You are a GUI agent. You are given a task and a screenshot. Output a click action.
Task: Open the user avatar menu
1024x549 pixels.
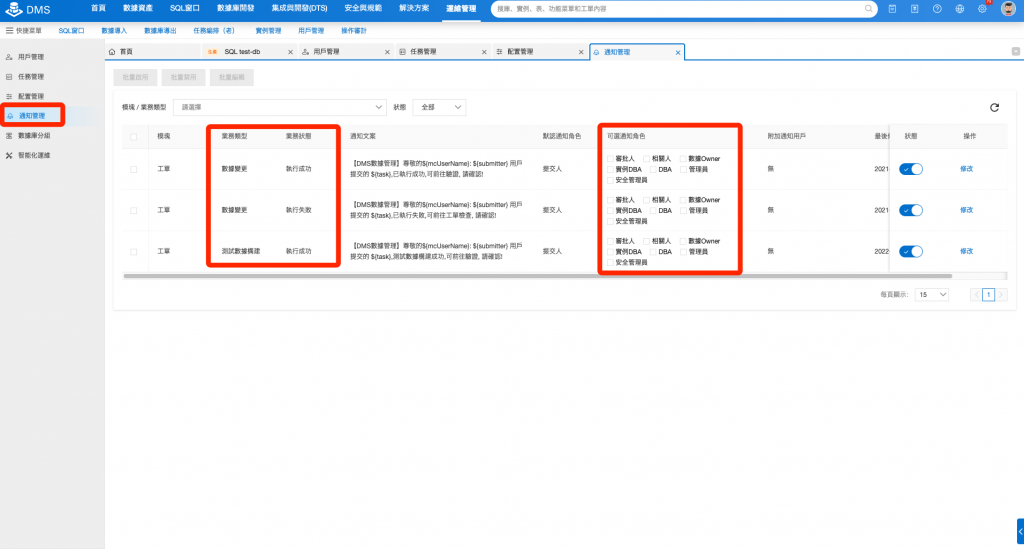1008,8
